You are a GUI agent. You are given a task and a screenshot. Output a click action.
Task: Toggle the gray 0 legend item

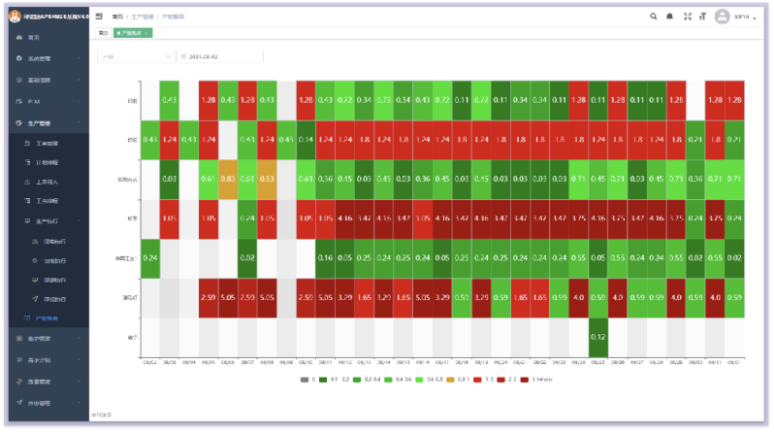click(303, 379)
